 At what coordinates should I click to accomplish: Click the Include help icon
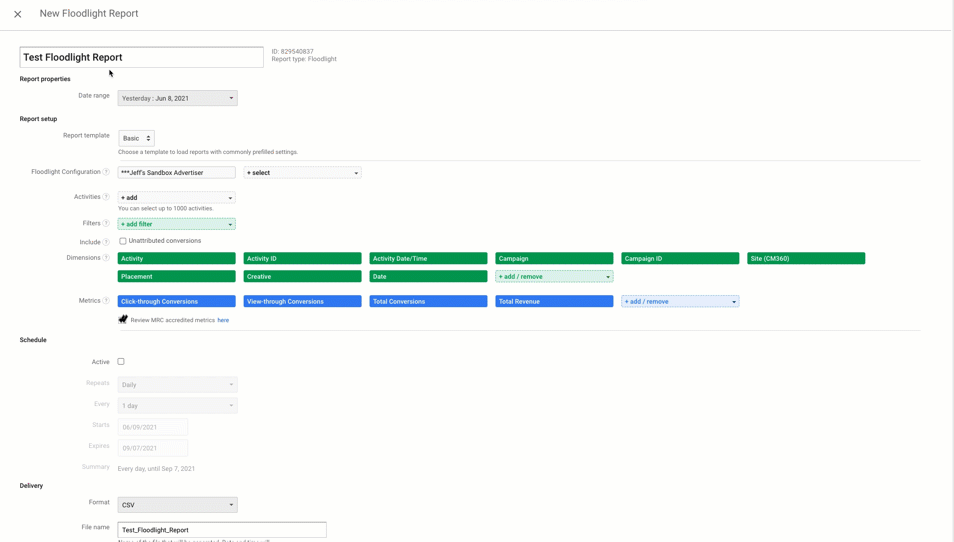click(106, 242)
